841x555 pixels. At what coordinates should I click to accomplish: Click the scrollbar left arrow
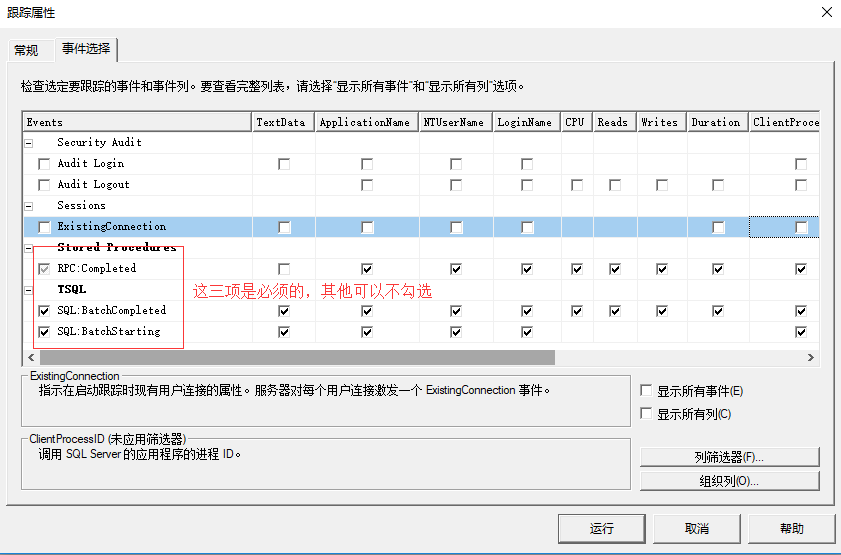[31, 358]
